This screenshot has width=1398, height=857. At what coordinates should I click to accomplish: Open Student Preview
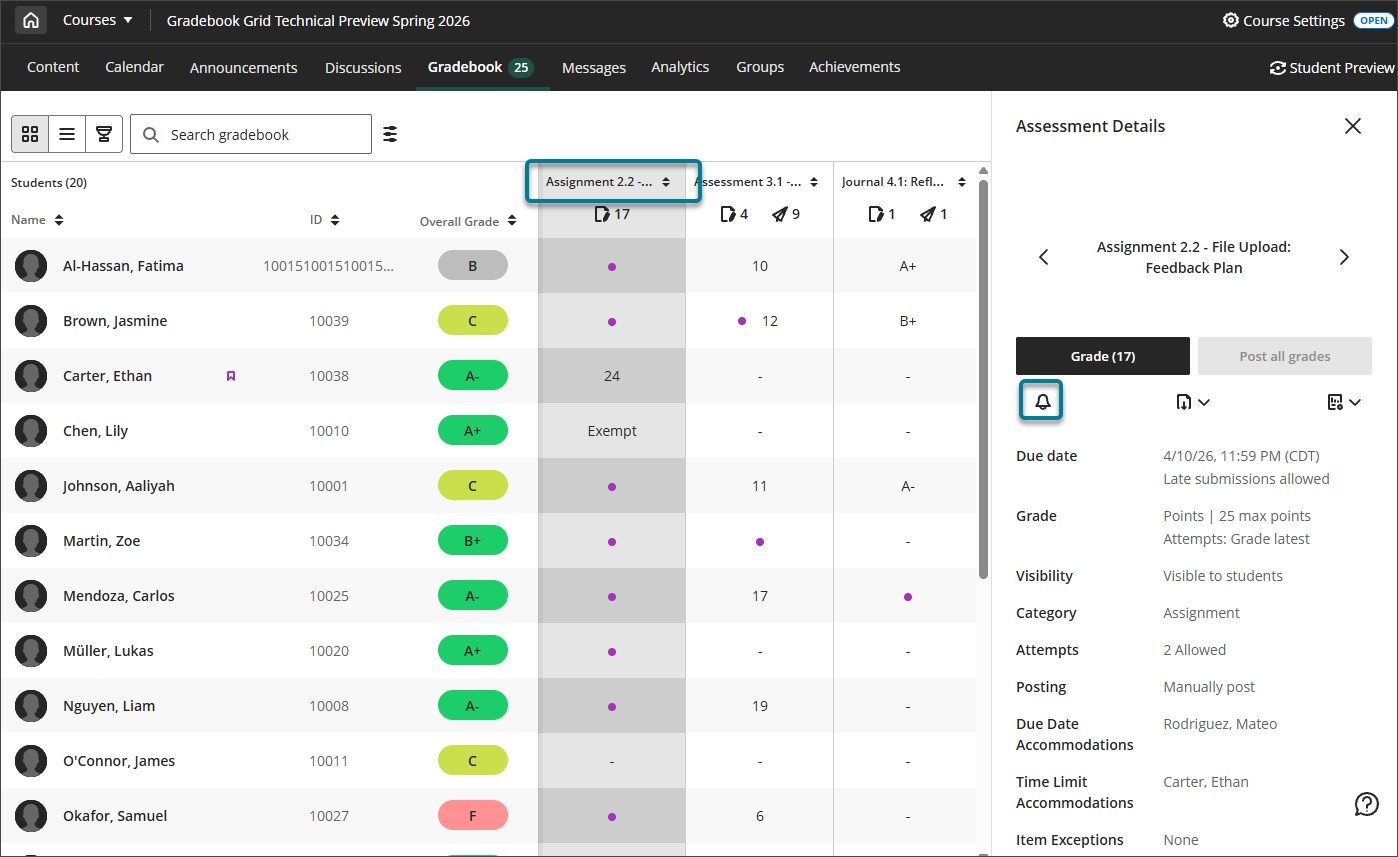click(1331, 68)
